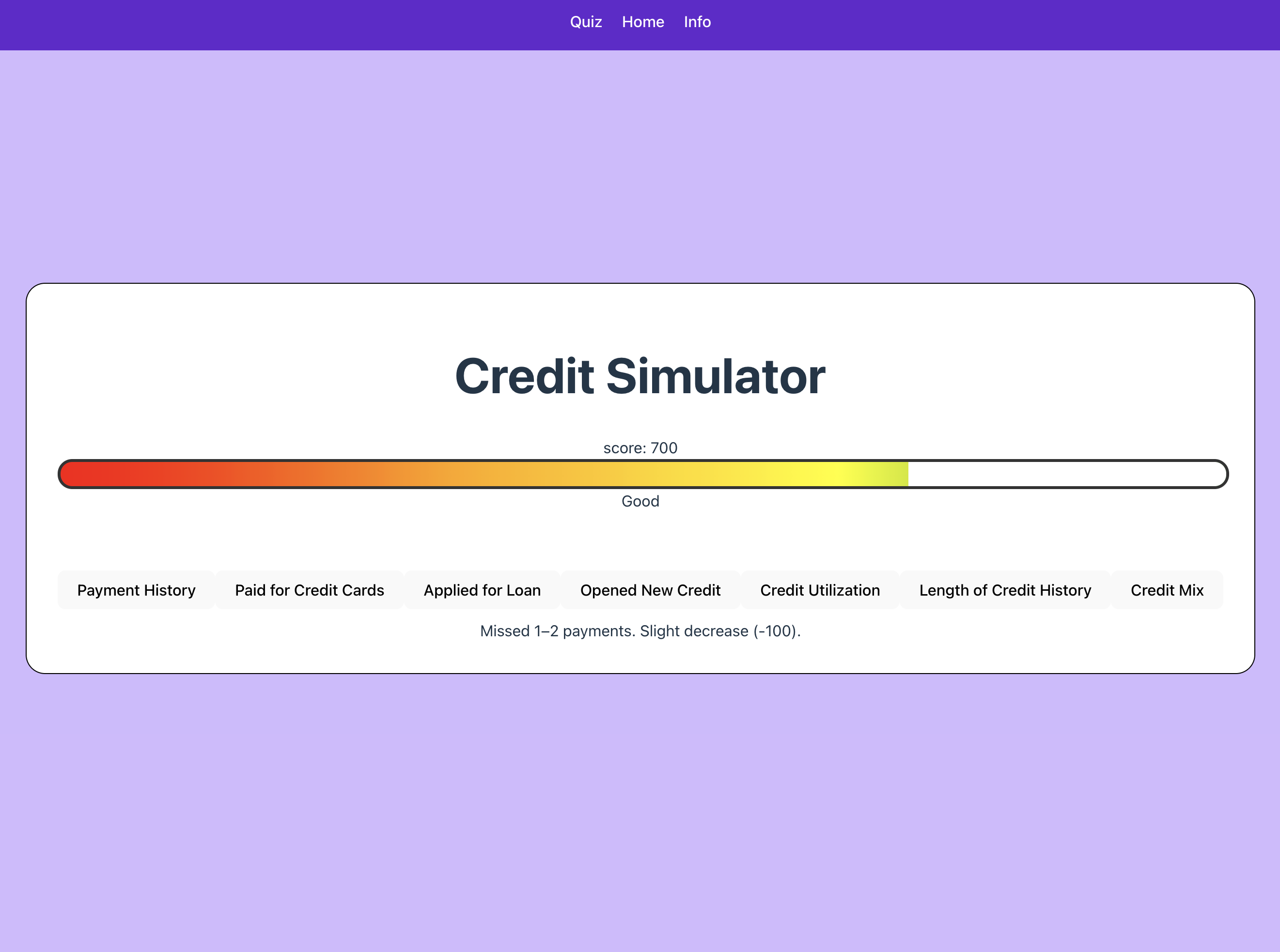Click the Good rating label
Screen dimensions: 1280x952
point(640,501)
